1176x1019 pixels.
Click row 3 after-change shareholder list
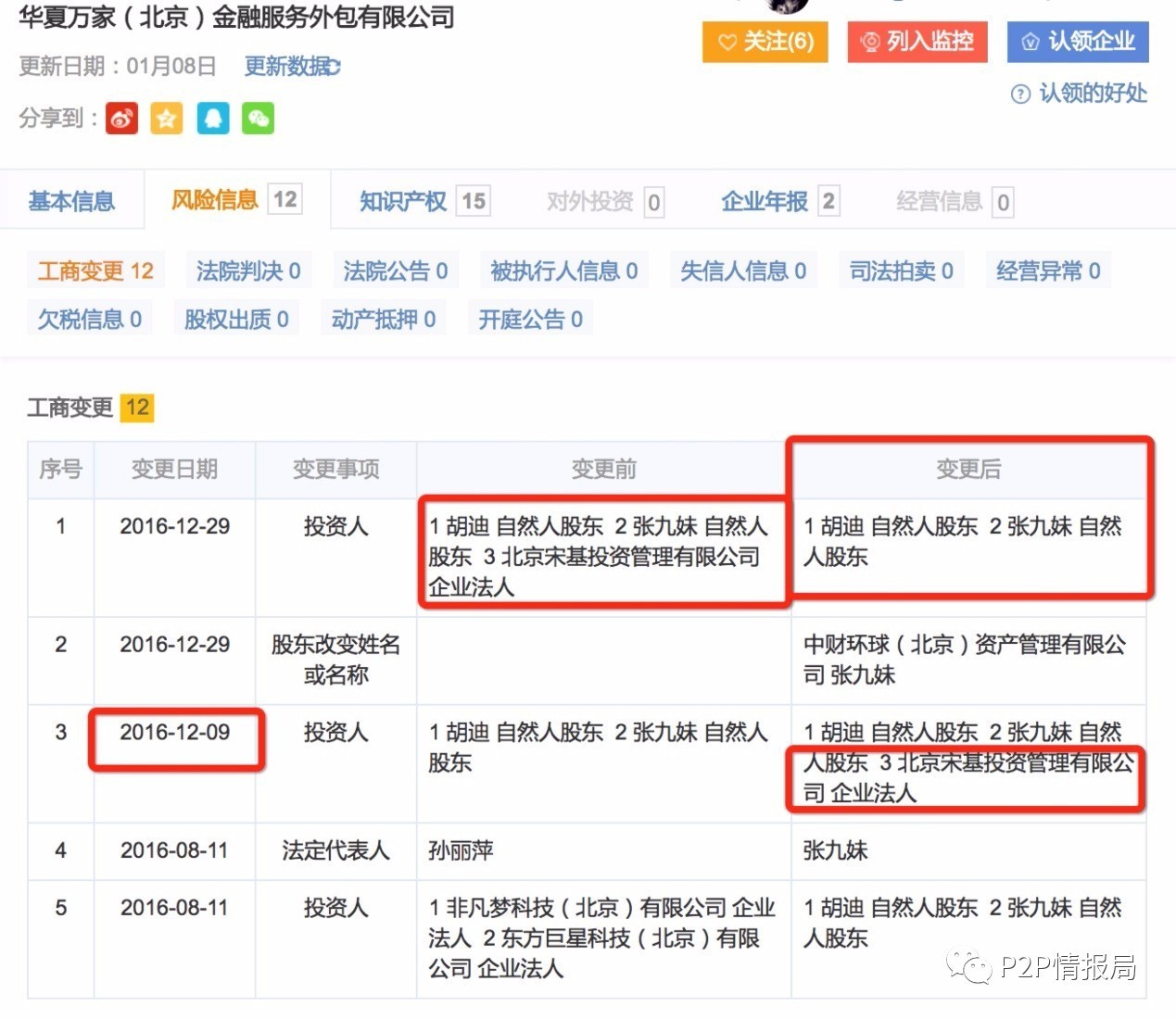(968, 762)
